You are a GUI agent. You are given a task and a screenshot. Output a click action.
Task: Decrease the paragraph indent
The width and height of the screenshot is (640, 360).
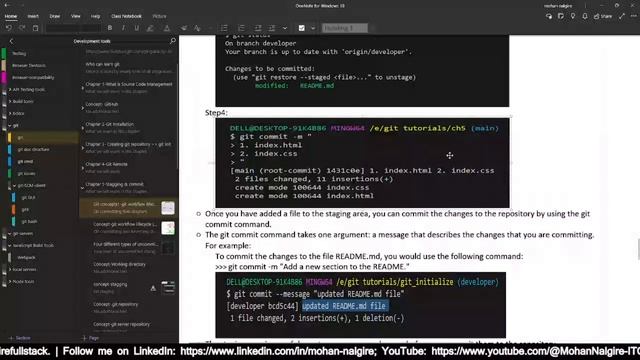click(258, 28)
